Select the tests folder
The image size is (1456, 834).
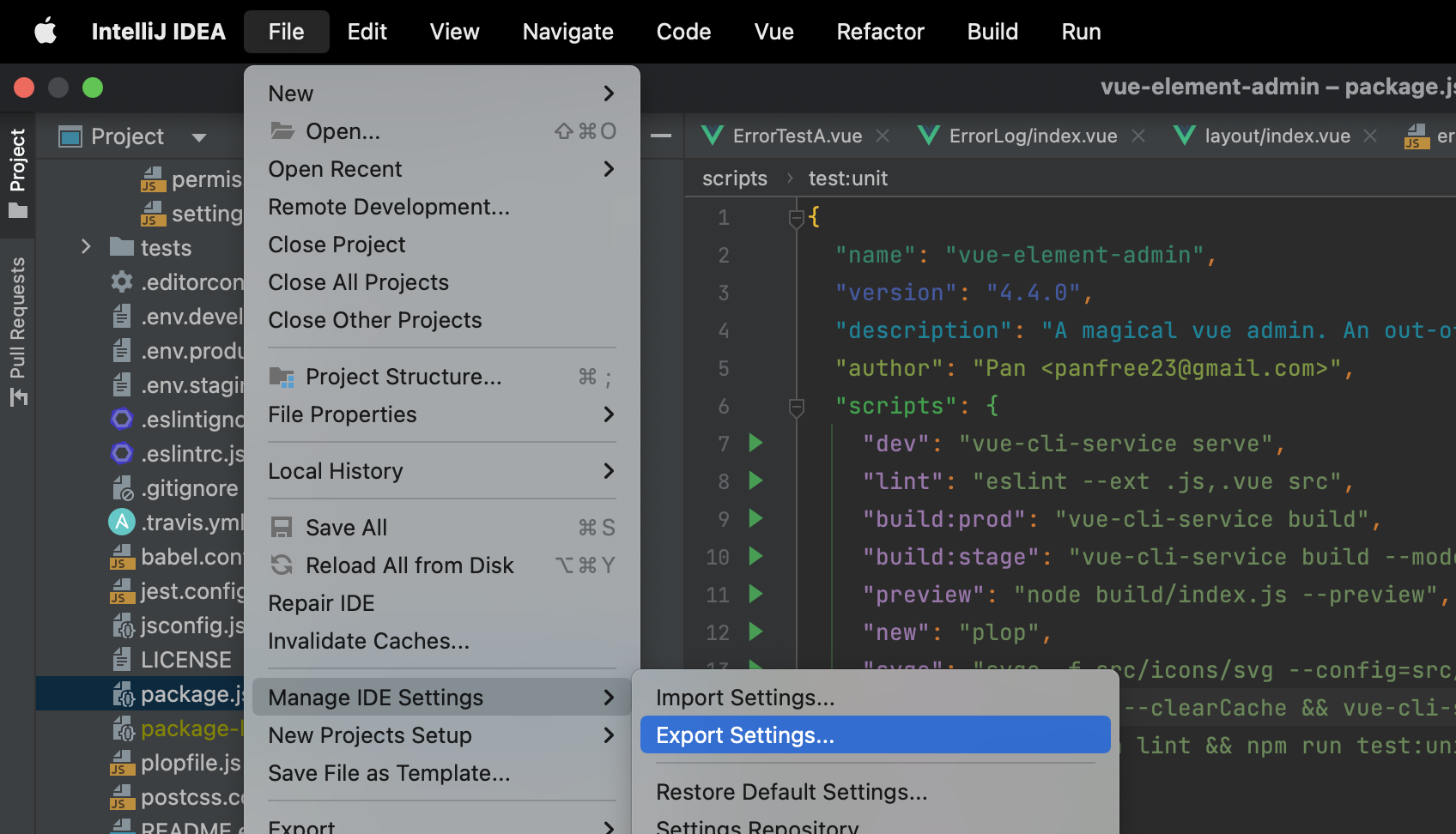pyautogui.click(x=166, y=248)
